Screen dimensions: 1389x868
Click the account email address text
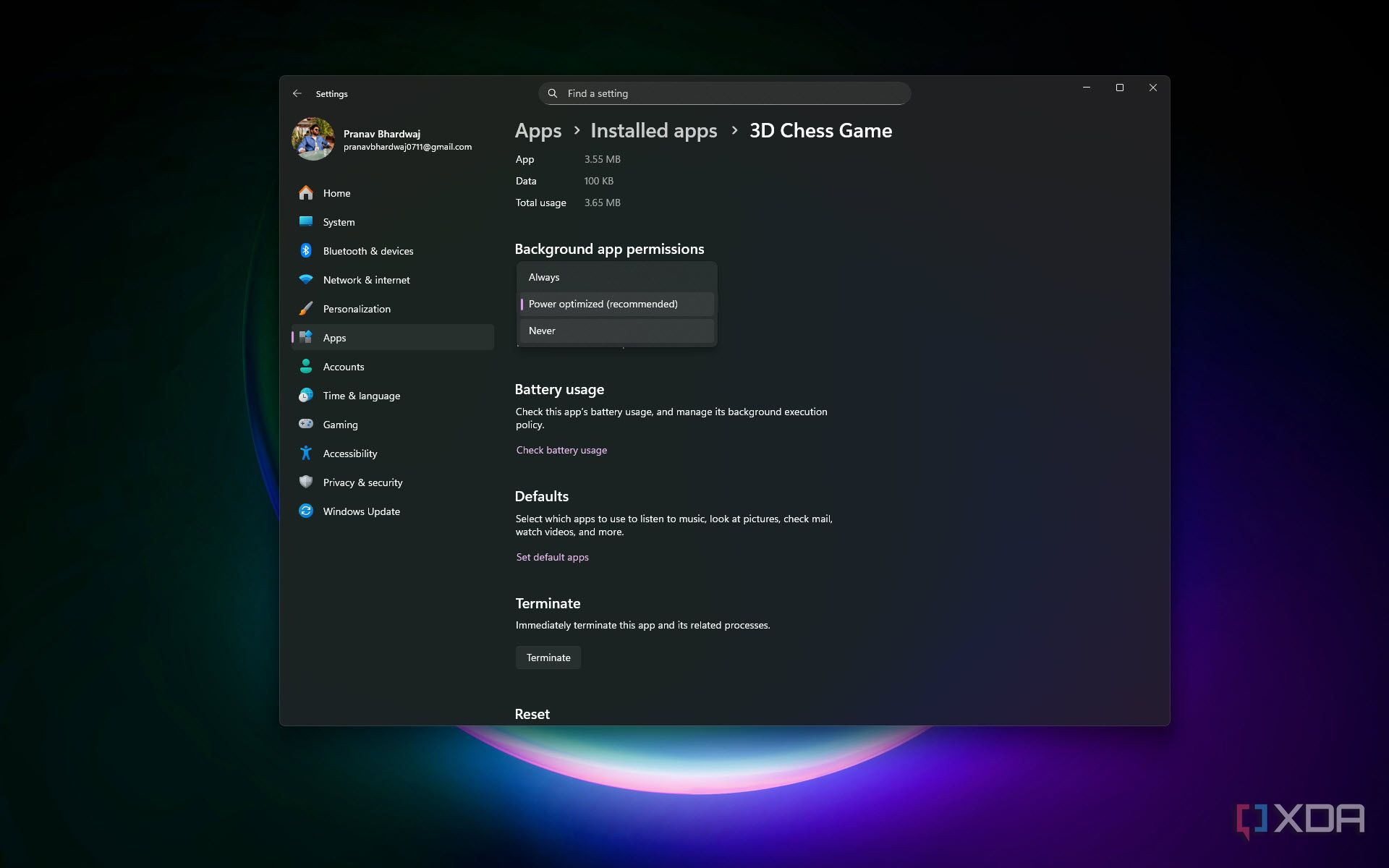pyautogui.click(x=407, y=147)
